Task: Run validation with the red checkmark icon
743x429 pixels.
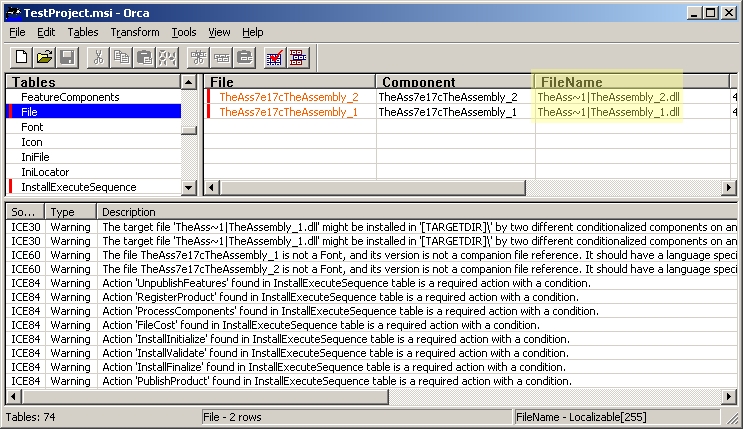Action: [x=275, y=58]
